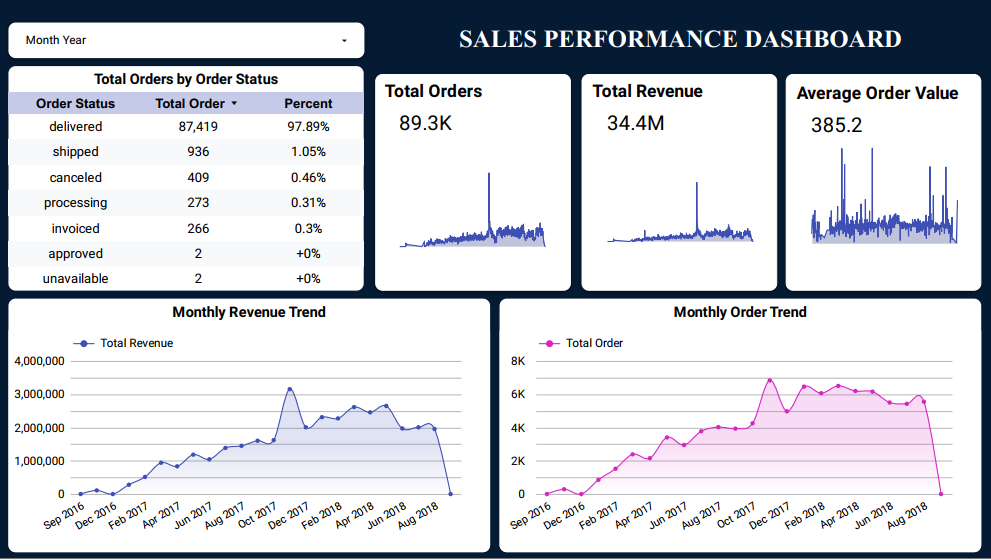Click the Monthly Revenue Trend chart title

click(249, 312)
